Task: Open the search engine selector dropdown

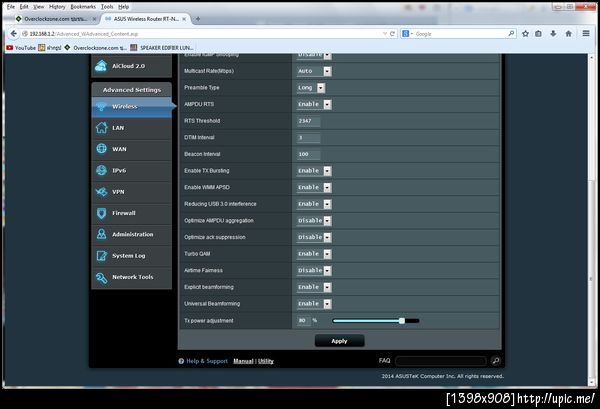Action: click(408, 34)
